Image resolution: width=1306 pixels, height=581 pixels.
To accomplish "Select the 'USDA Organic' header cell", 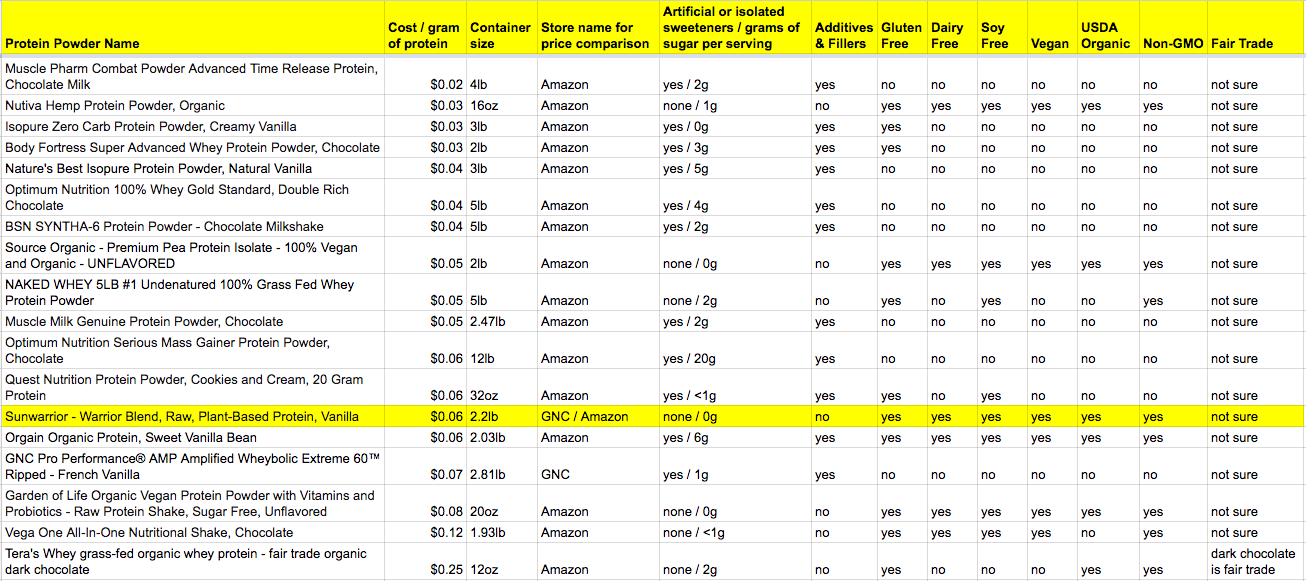I will 1107,27.
